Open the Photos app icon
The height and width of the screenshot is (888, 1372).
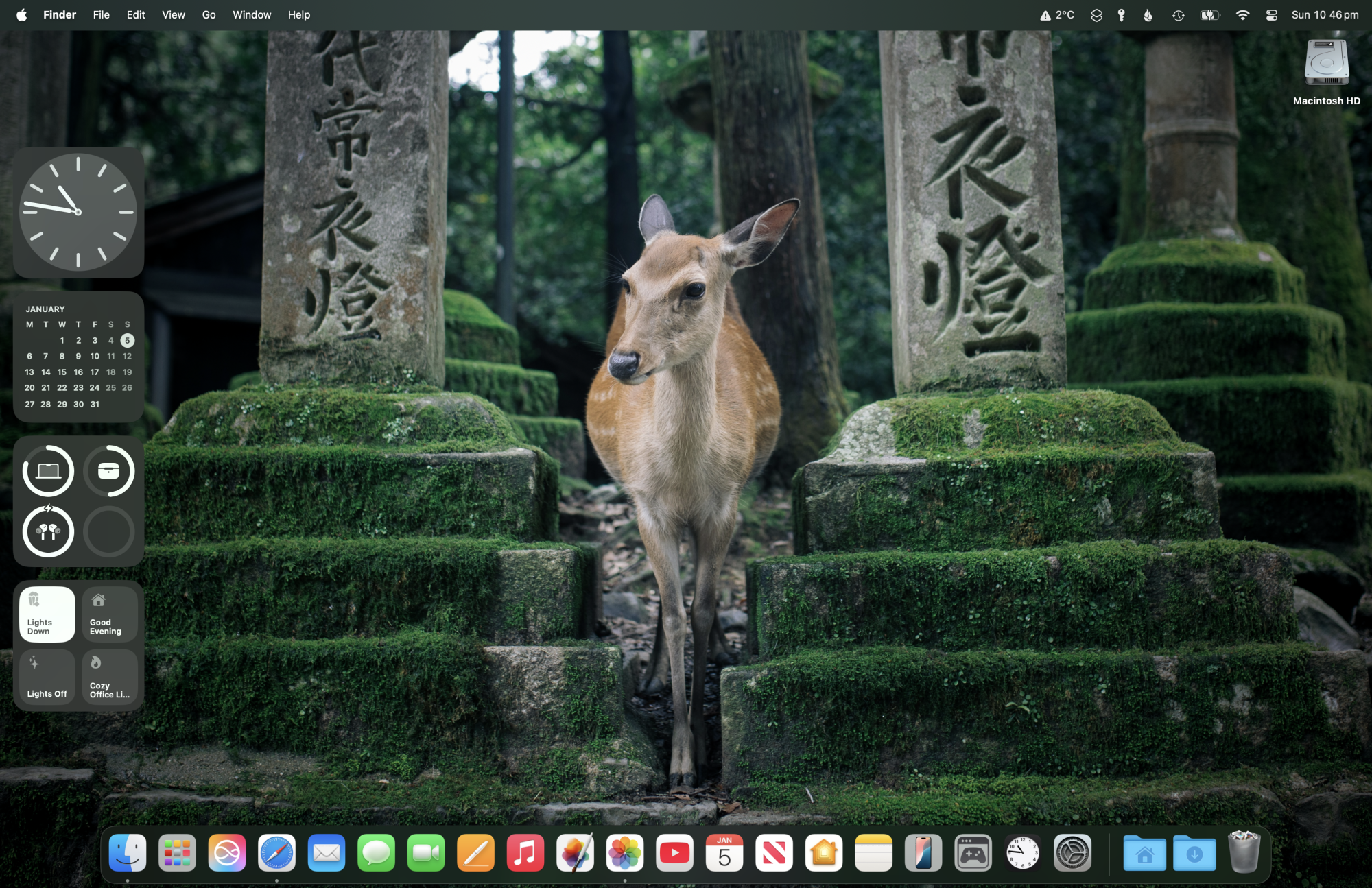624,853
